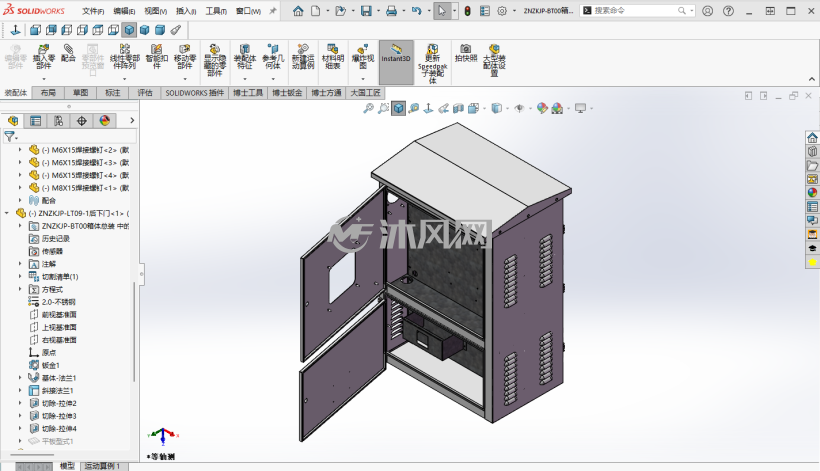Expand the M6X15焊接螺钉<2> tree node
This screenshot has height=471, width=820.
20,150
